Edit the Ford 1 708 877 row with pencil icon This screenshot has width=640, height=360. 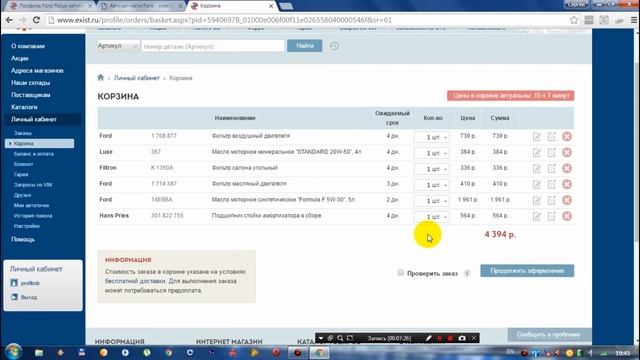coord(537,137)
